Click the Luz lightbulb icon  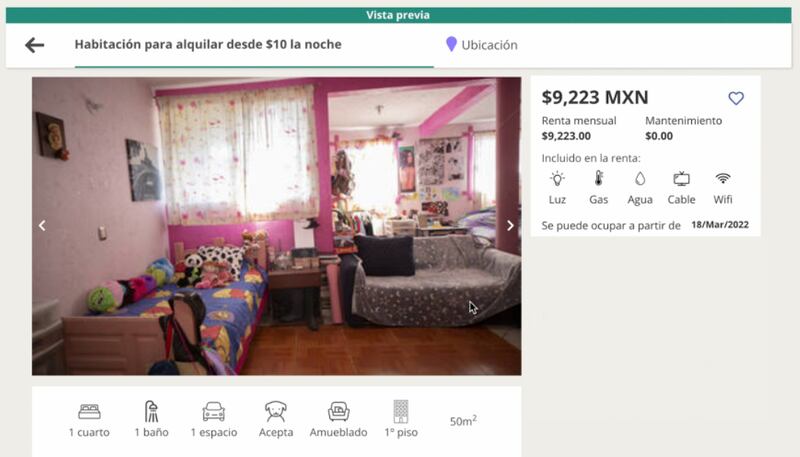[557, 179]
